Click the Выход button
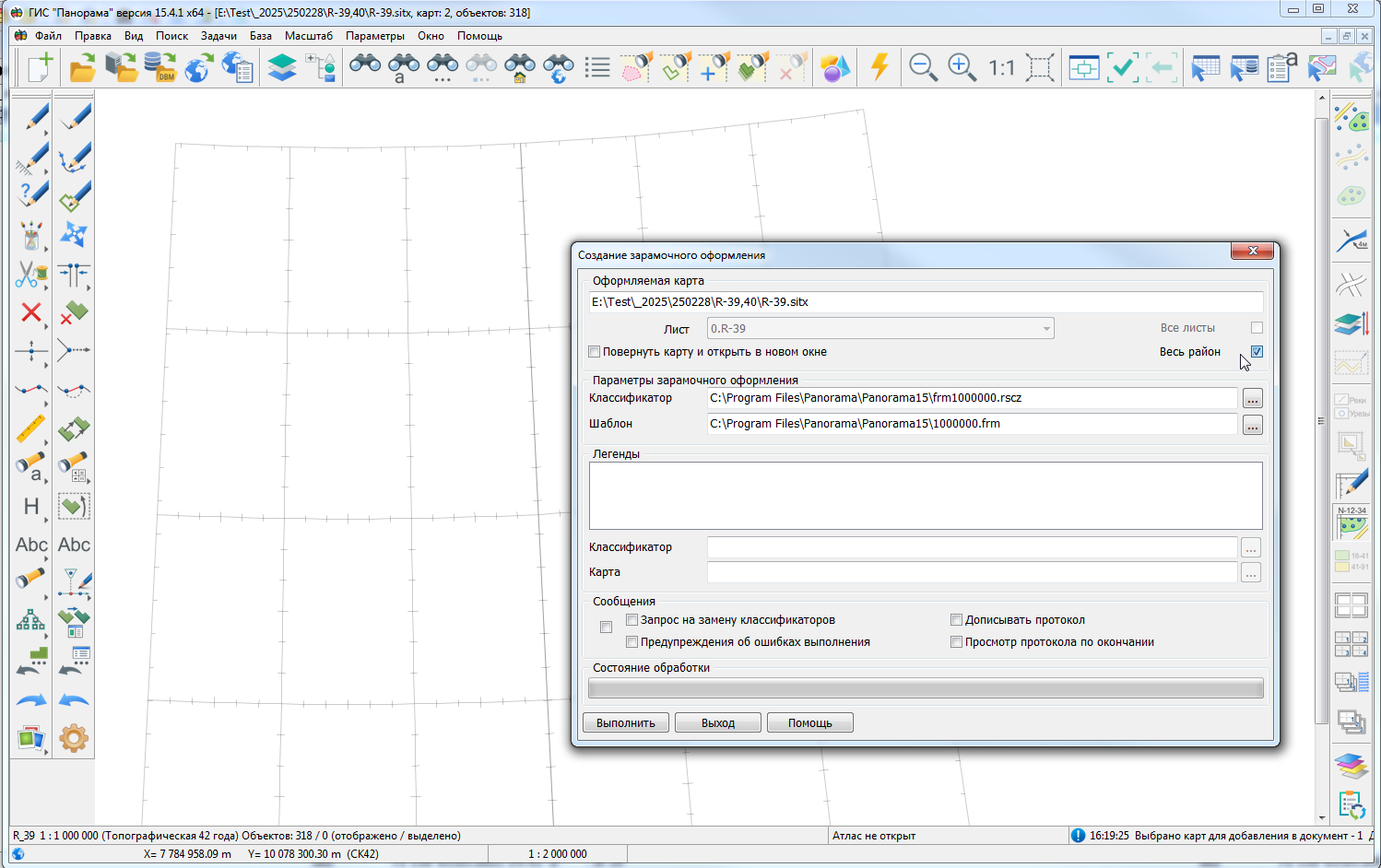Image resolution: width=1381 pixels, height=868 pixels. coord(718,723)
